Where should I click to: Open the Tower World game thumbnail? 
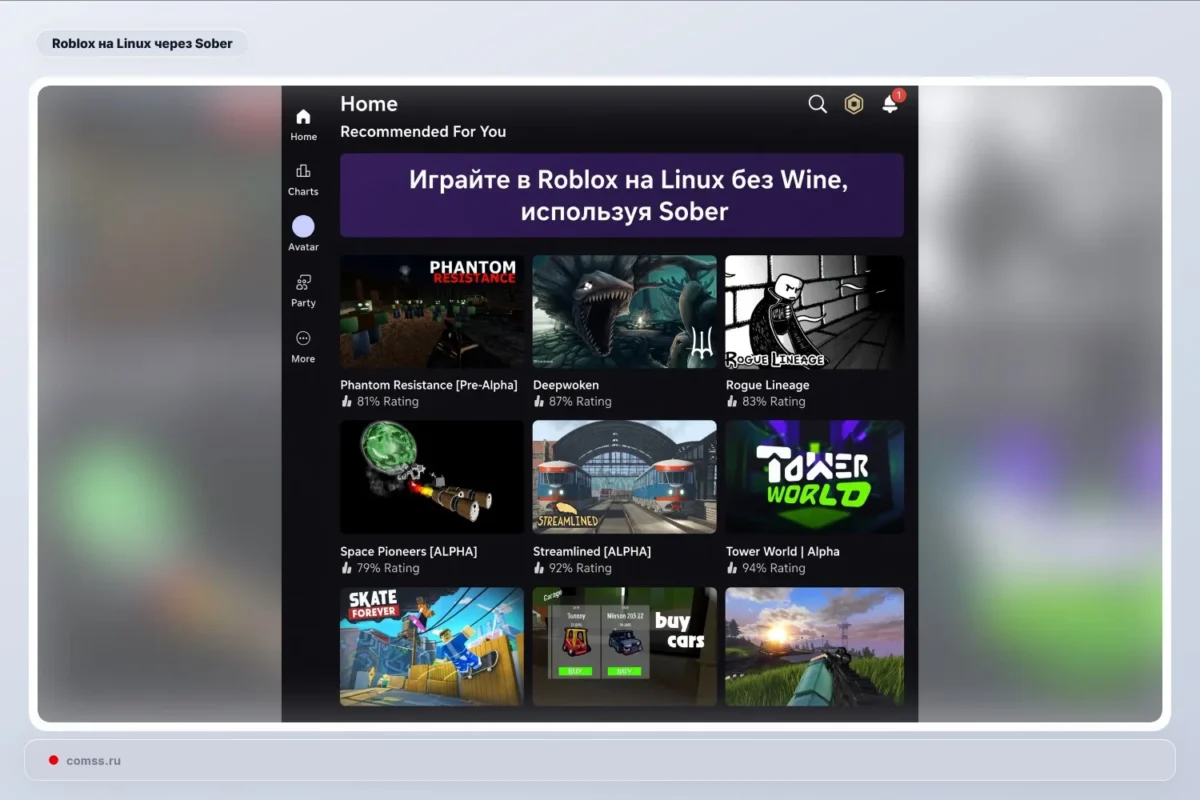(814, 477)
